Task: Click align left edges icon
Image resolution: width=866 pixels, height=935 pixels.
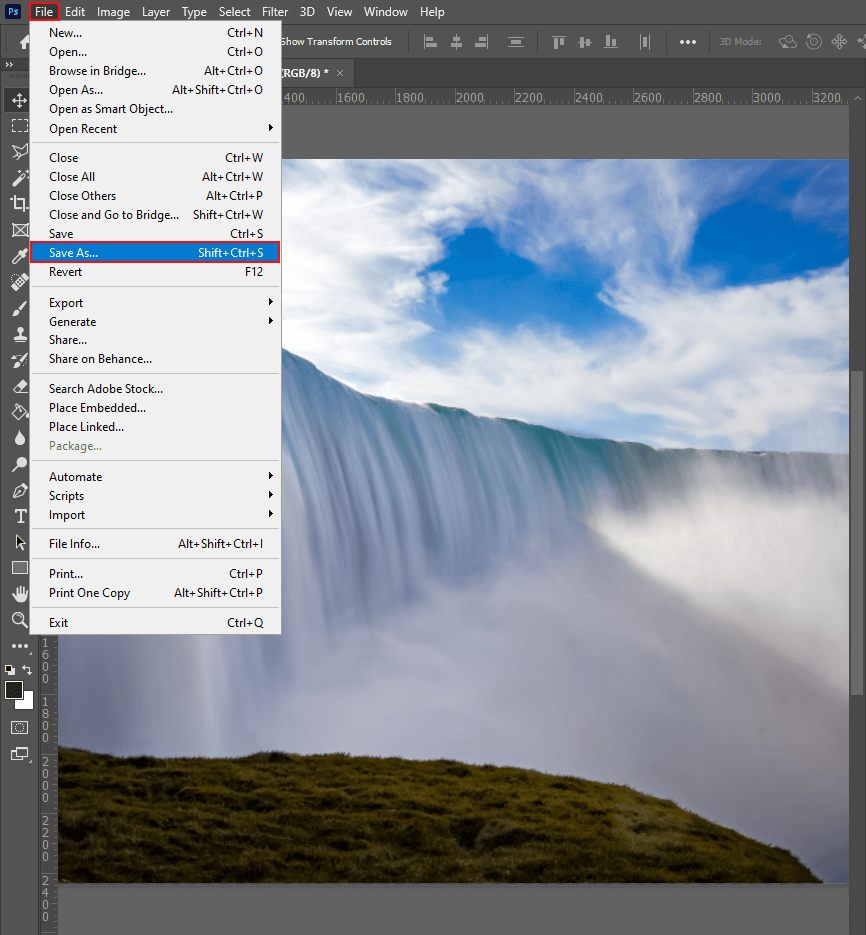Action: pos(430,42)
